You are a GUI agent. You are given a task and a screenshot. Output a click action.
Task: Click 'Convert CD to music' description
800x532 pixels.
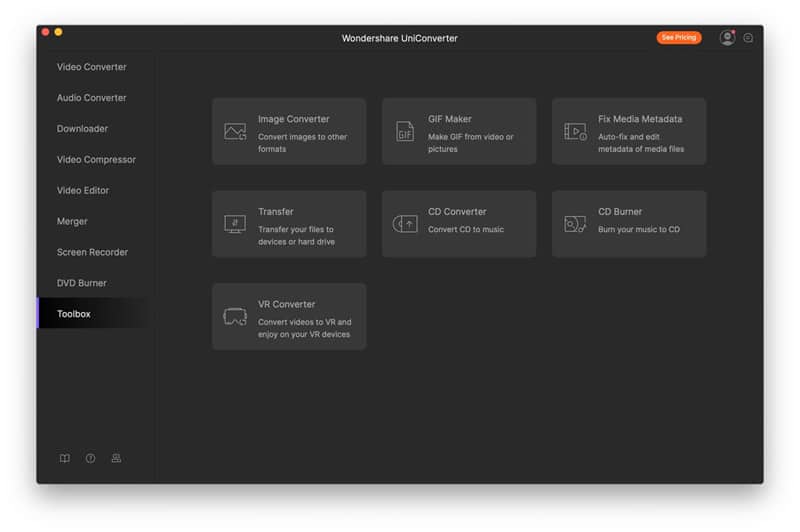(x=466, y=230)
